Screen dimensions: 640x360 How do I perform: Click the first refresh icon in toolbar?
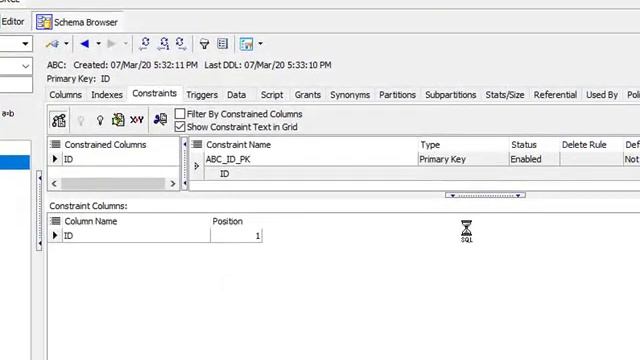click(144, 44)
